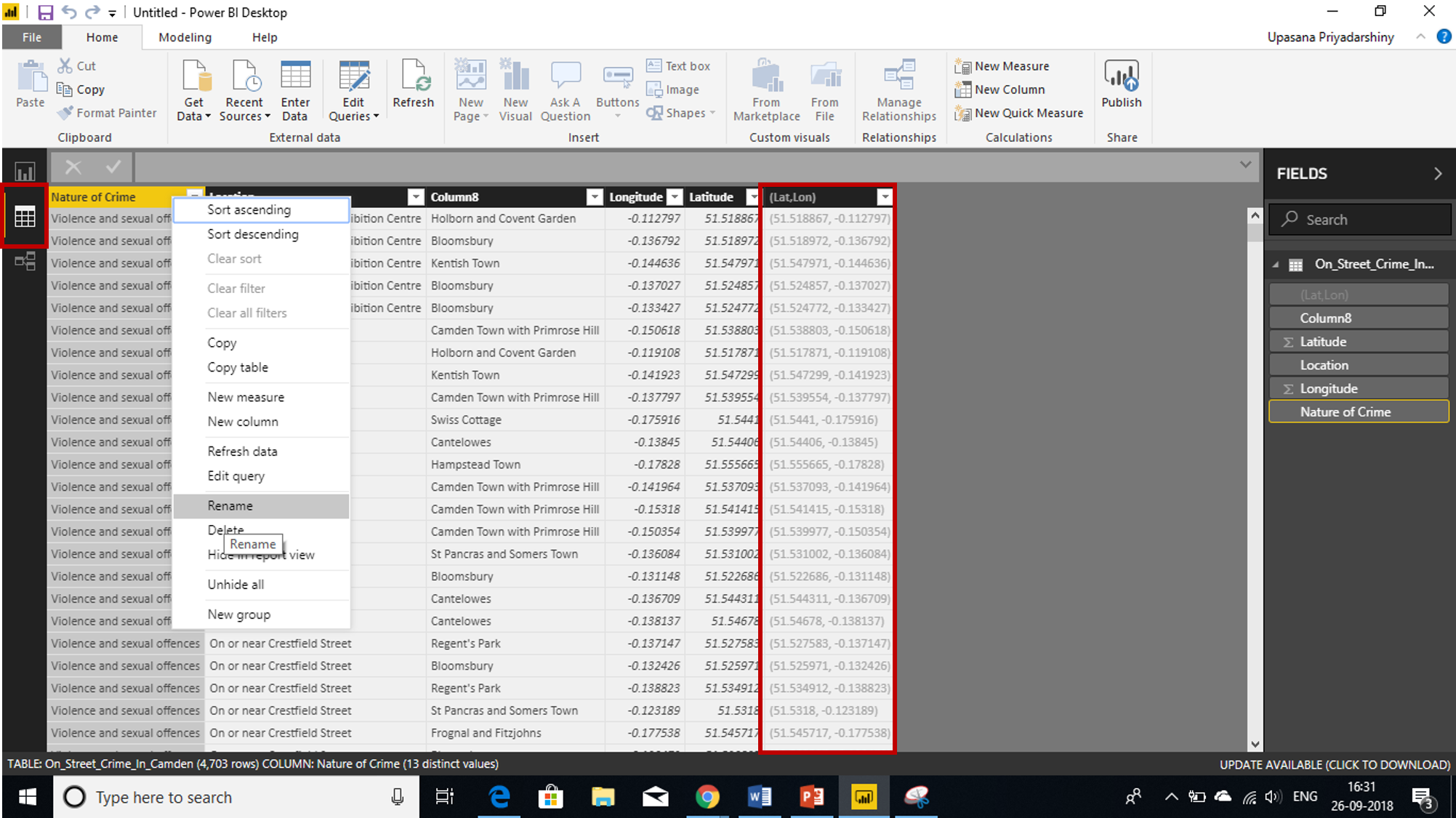The image size is (1456, 818).
Task: Click scroll down arrow of the table
Action: 1255,744
